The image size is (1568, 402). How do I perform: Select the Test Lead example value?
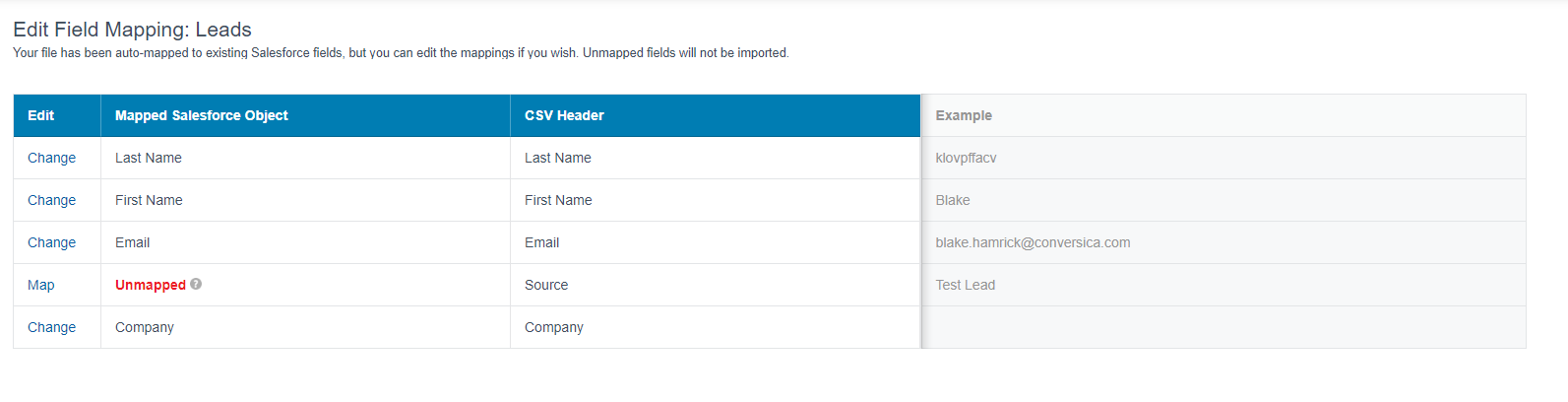(x=965, y=285)
